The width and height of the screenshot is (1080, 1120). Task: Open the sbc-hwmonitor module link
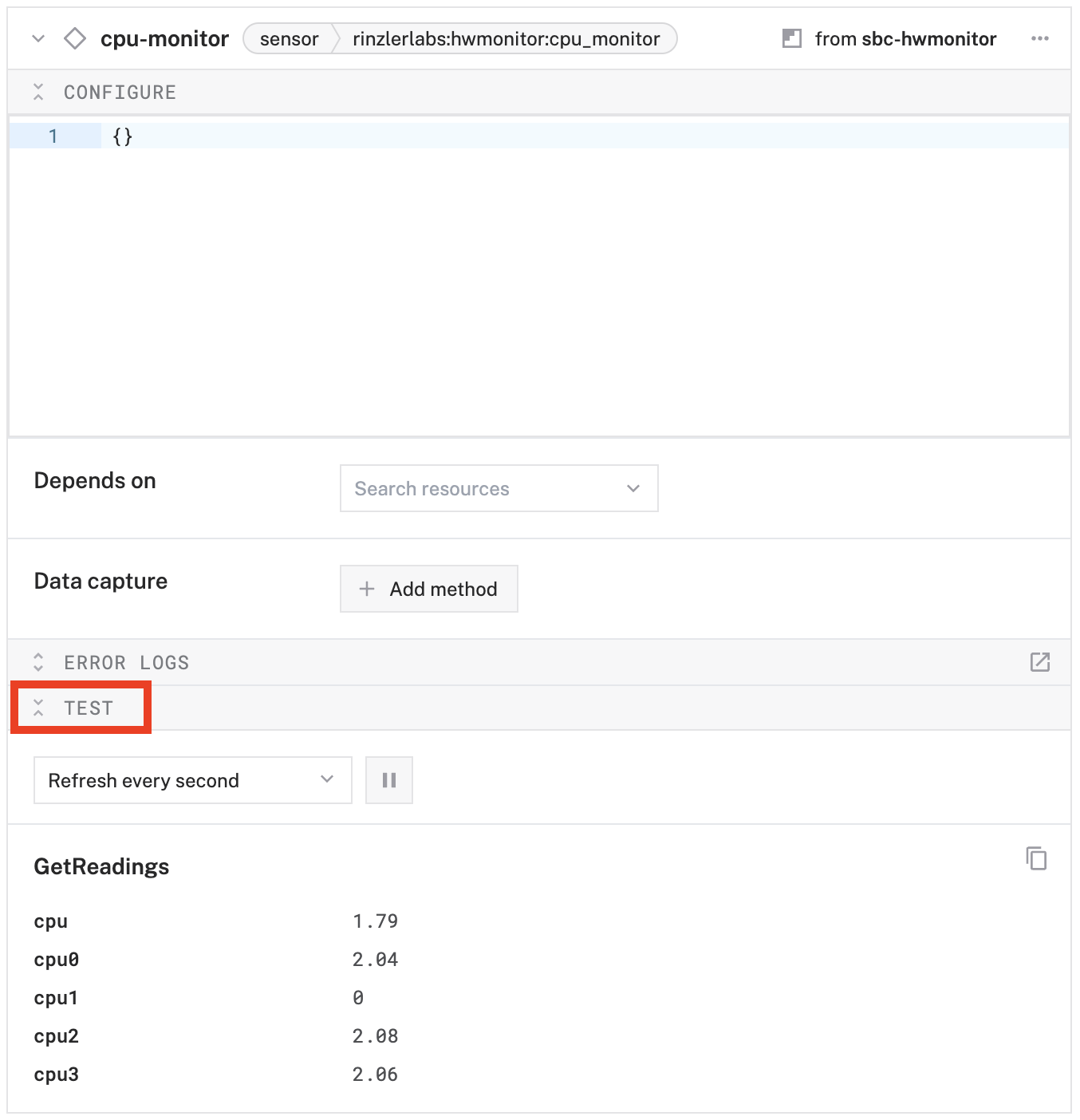(x=928, y=39)
